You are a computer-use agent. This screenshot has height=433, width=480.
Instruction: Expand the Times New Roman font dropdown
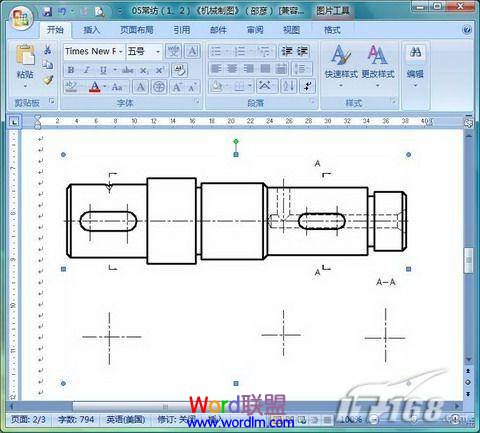pyautogui.click(x=121, y=52)
